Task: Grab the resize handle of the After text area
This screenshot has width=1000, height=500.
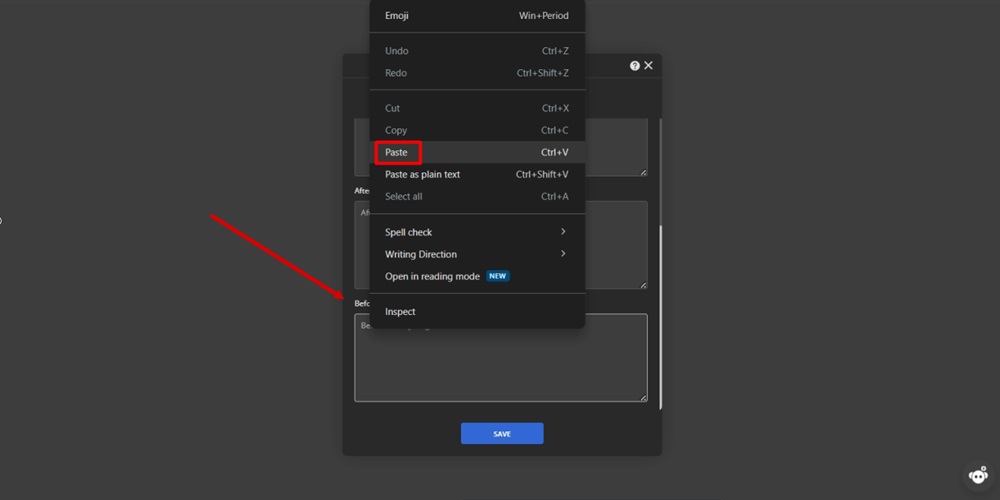Action: [x=643, y=285]
